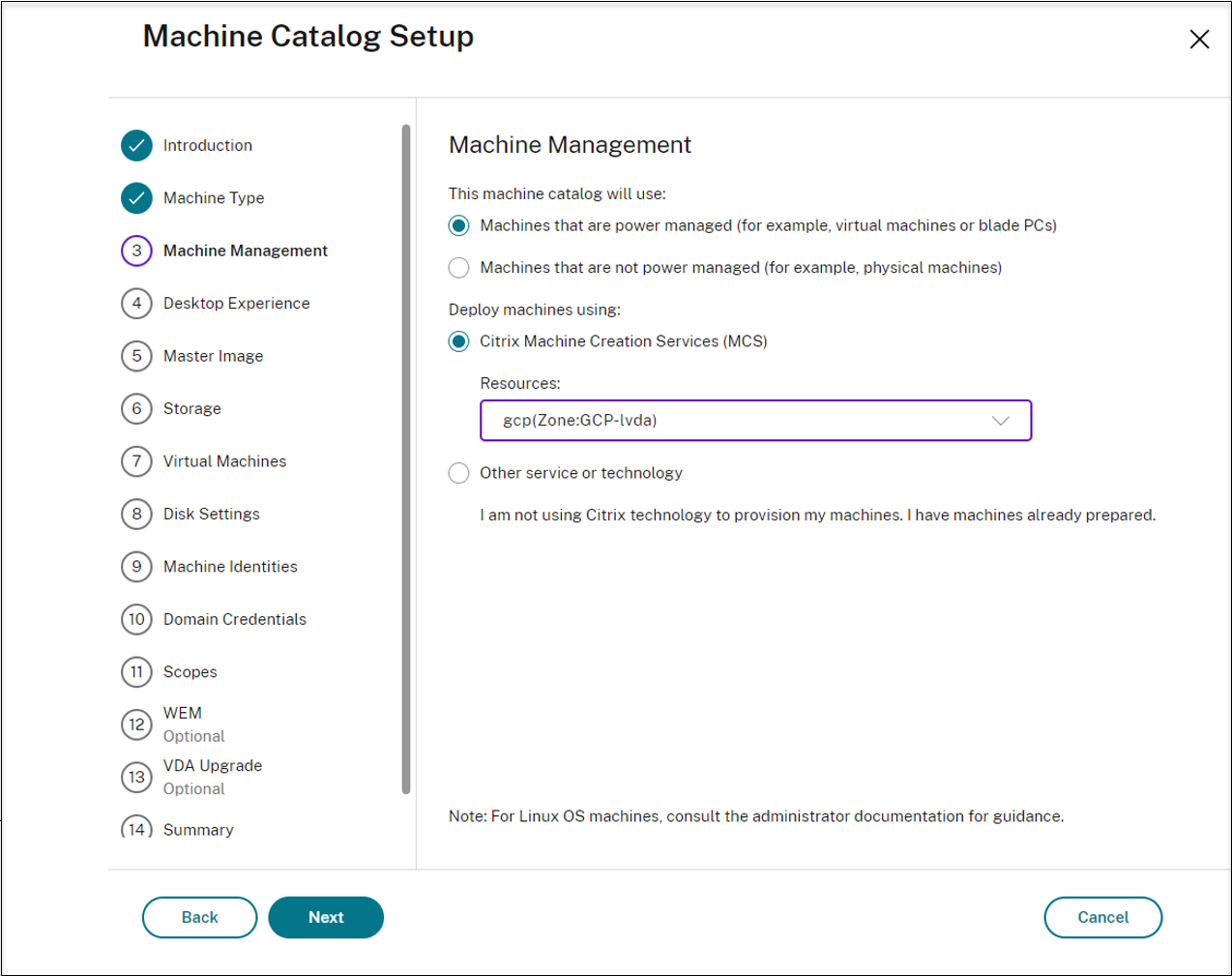Click the checkmark icon next to Machine Type
Screen dimensions: 1232x976
pyautogui.click(x=136, y=197)
